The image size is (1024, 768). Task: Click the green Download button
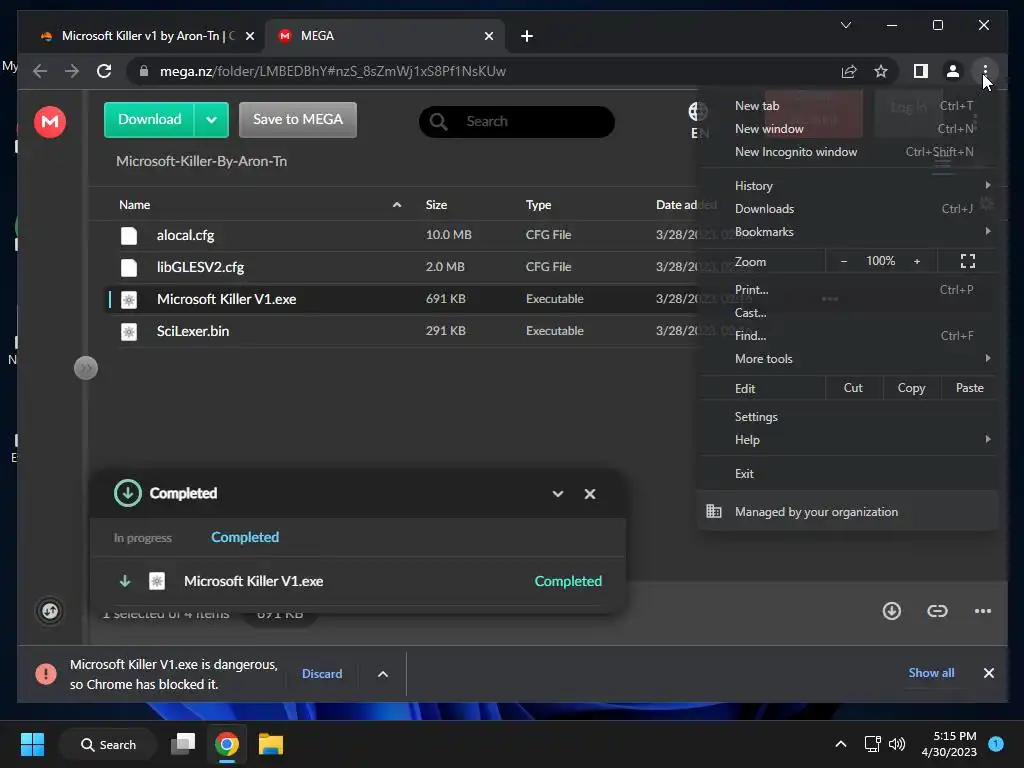150,120
